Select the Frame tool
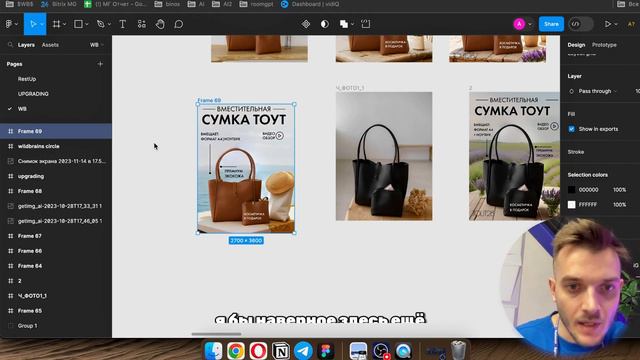Viewport: 640px width, 360px height. 56,24
